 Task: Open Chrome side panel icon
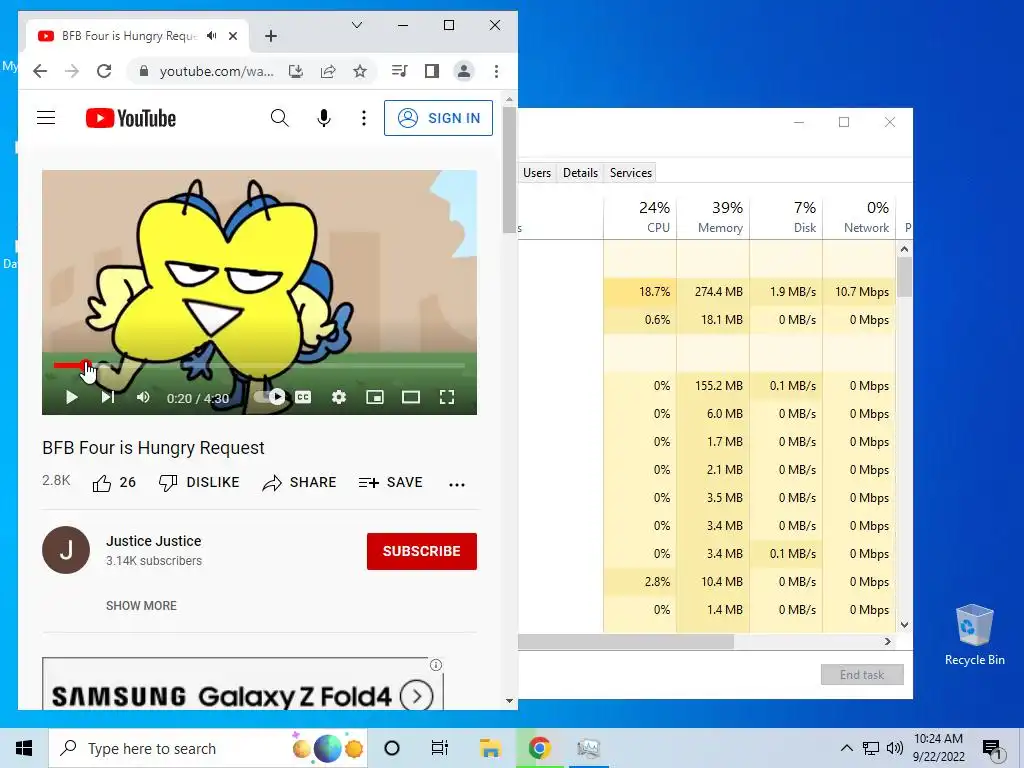tap(432, 71)
